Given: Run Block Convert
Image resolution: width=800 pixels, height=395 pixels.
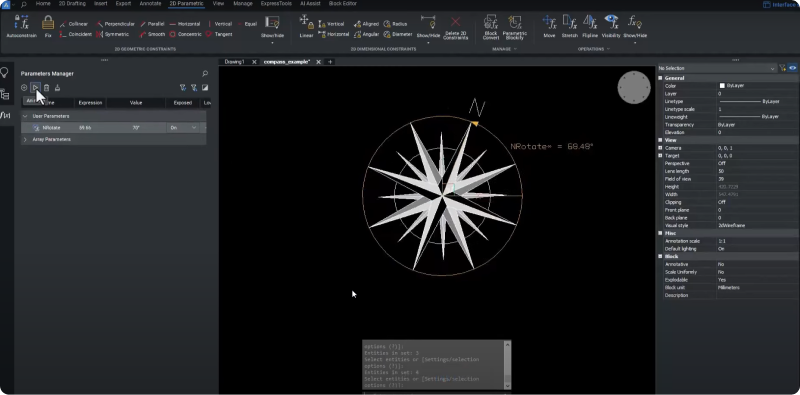Looking at the screenshot, I should coord(491,28).
